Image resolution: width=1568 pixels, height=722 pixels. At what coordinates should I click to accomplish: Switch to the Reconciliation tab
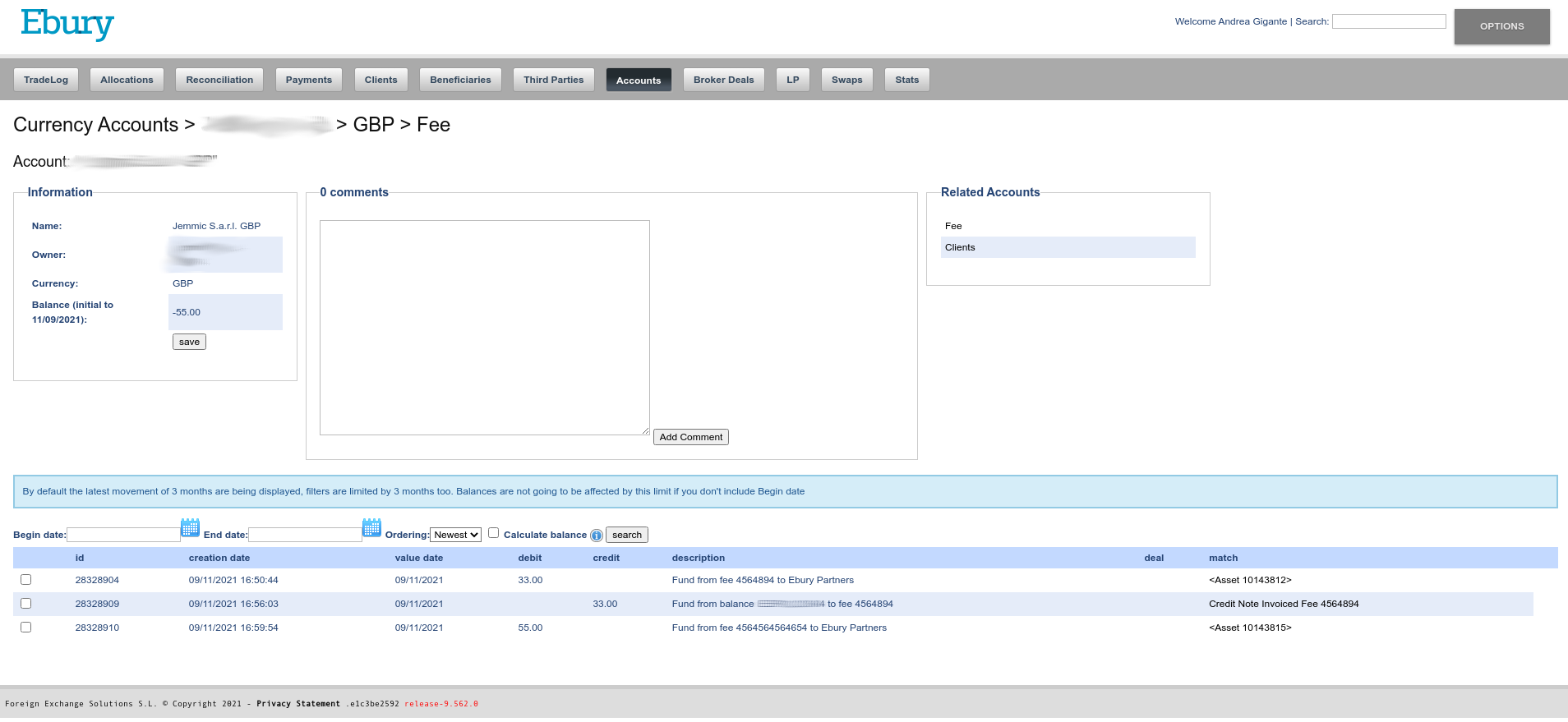click(219, 80)
